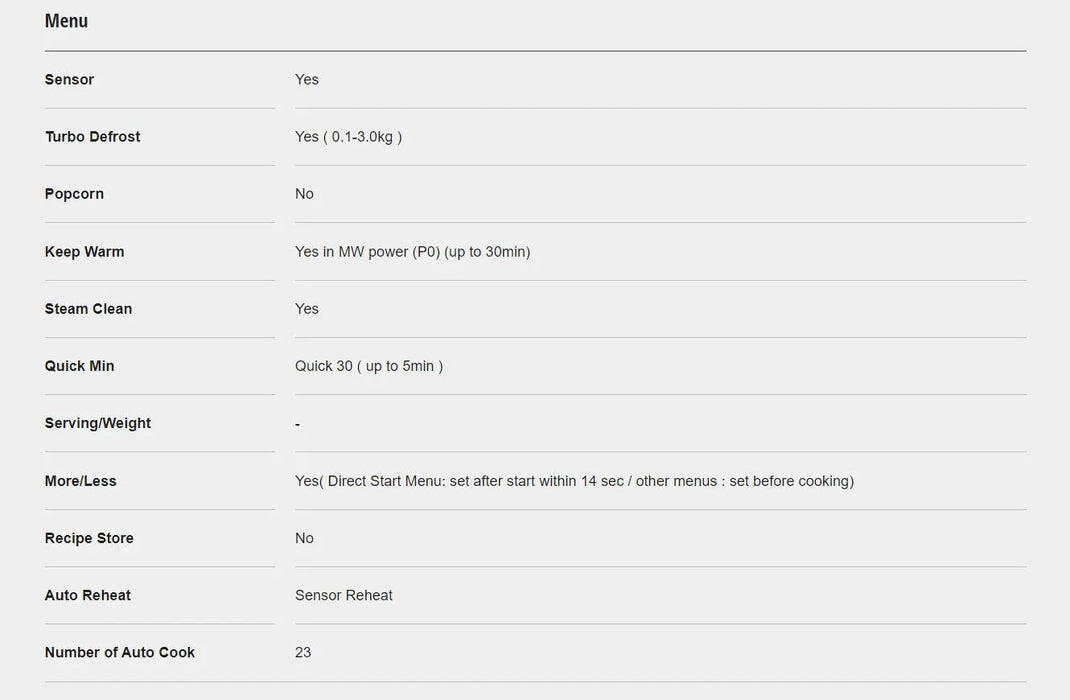Click the Auto Reheat label

[87, 595]
